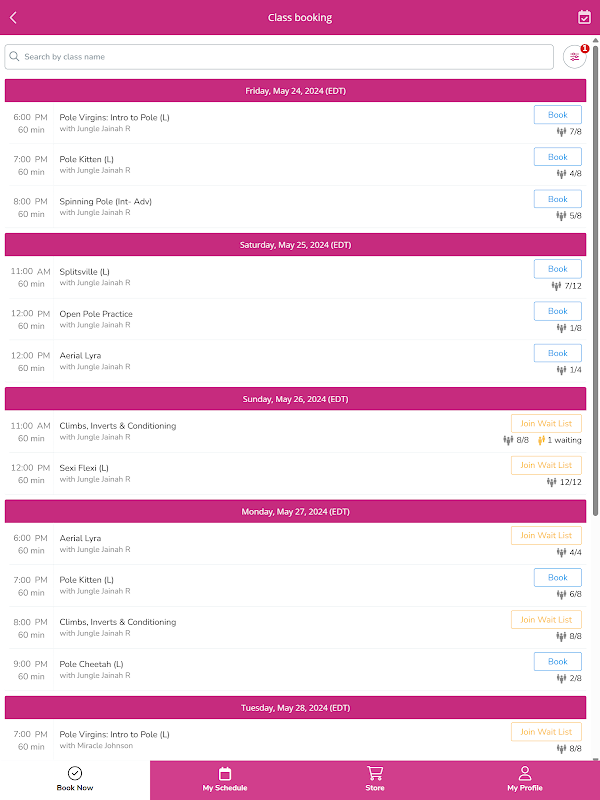The image size is (600, 800).
Task: Book the Open Pole Practice class
Action: (x=557, y=311)
